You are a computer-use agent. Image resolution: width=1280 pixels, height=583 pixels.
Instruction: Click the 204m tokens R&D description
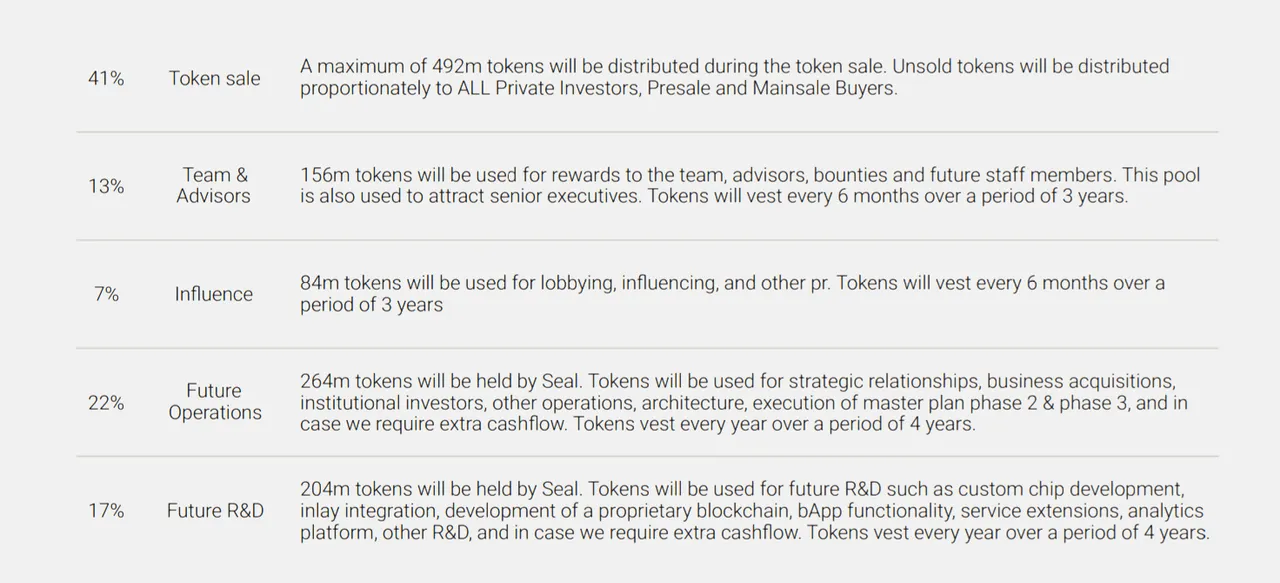click(x=755, y=510)
